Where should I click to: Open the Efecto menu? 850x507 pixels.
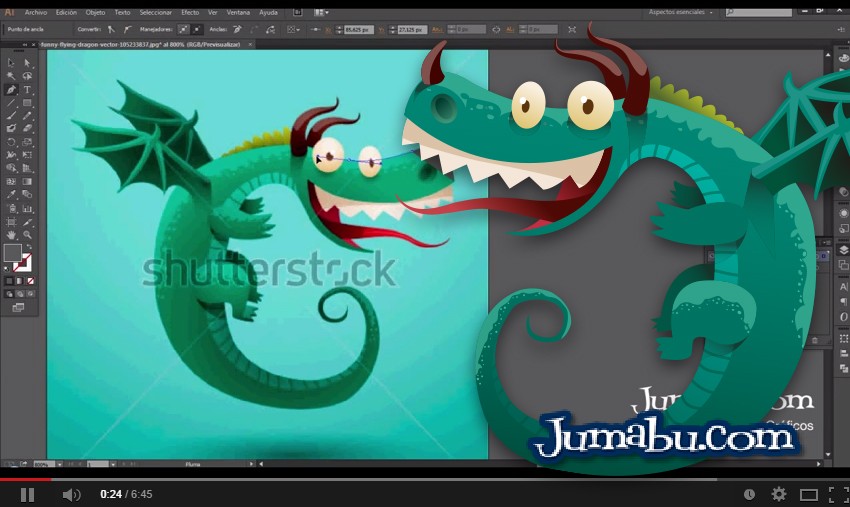click(190, 12)
